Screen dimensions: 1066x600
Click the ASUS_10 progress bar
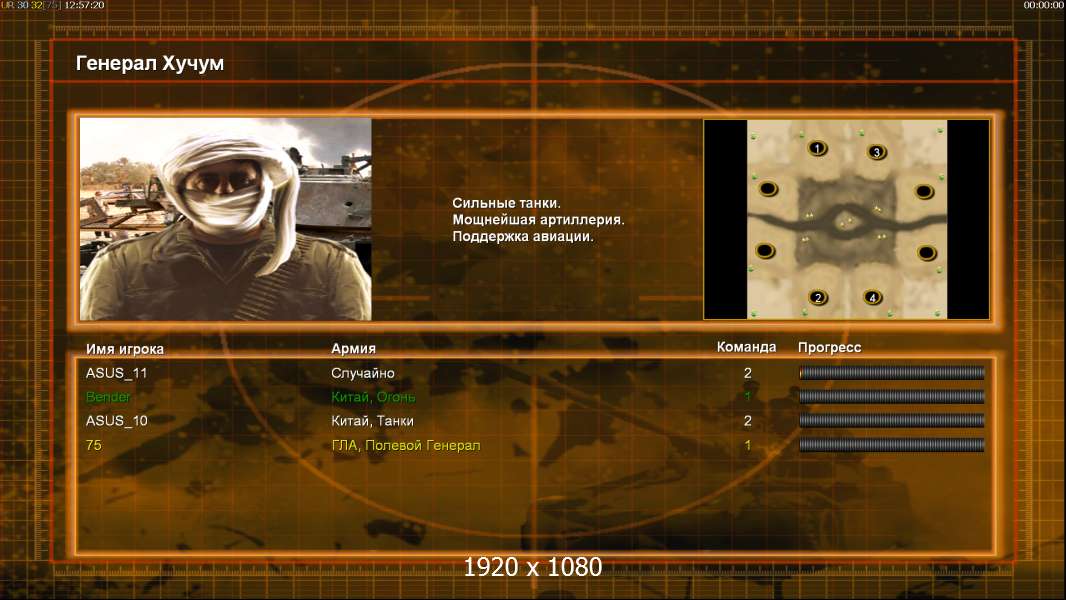[891, 421]
